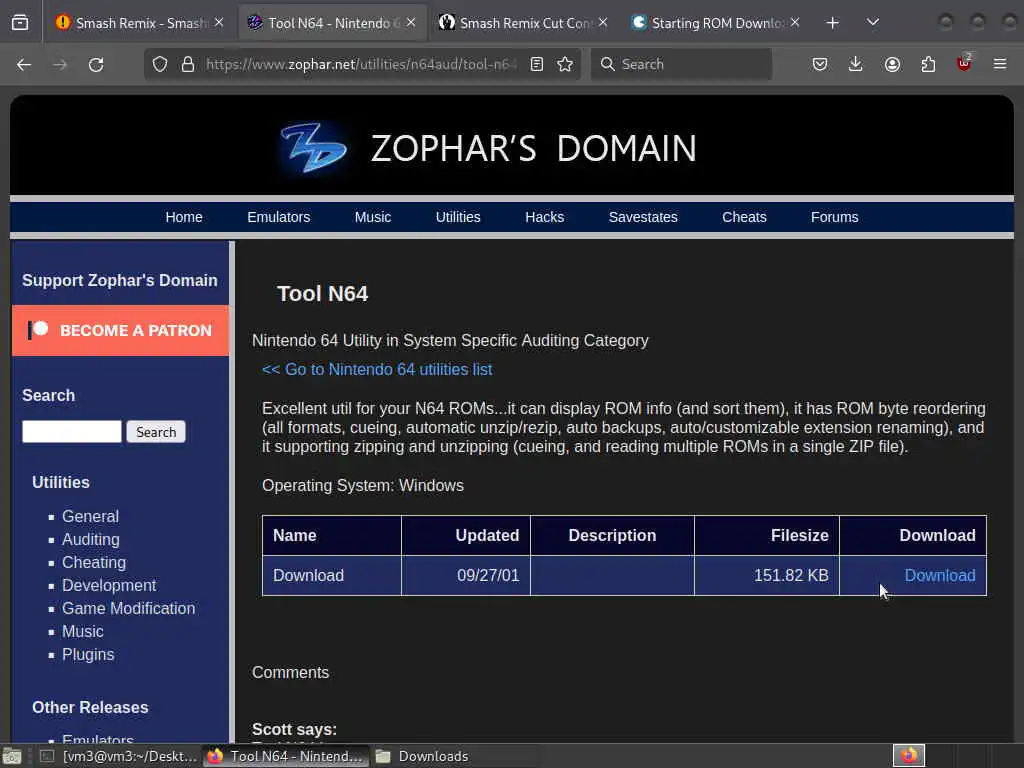Click the padlock site security icon

pos(188,64)
